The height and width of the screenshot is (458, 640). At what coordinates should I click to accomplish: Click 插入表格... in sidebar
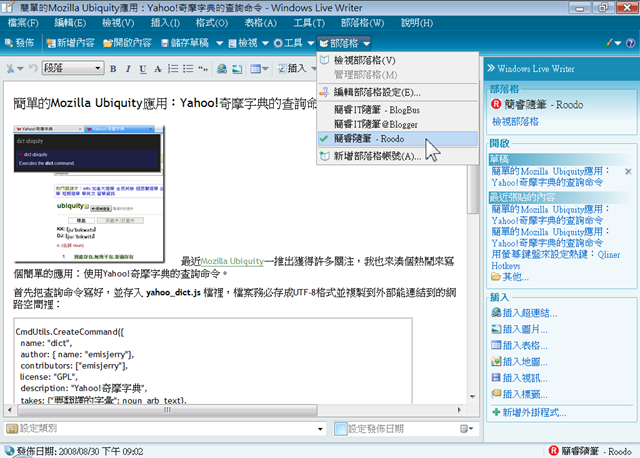click(520, 345)
